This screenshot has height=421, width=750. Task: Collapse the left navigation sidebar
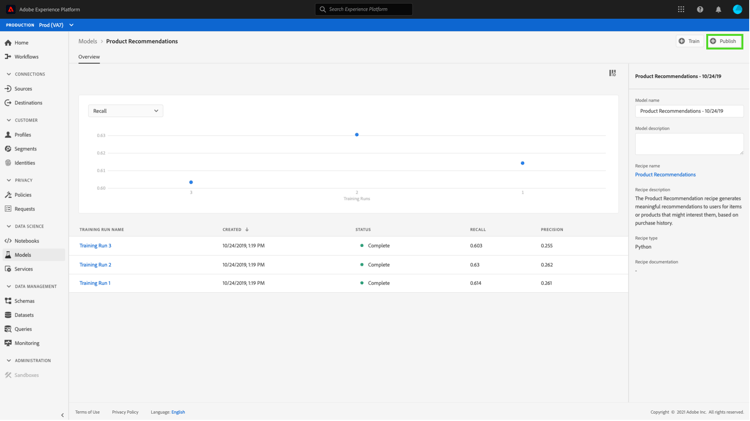(x=62, y=415)
